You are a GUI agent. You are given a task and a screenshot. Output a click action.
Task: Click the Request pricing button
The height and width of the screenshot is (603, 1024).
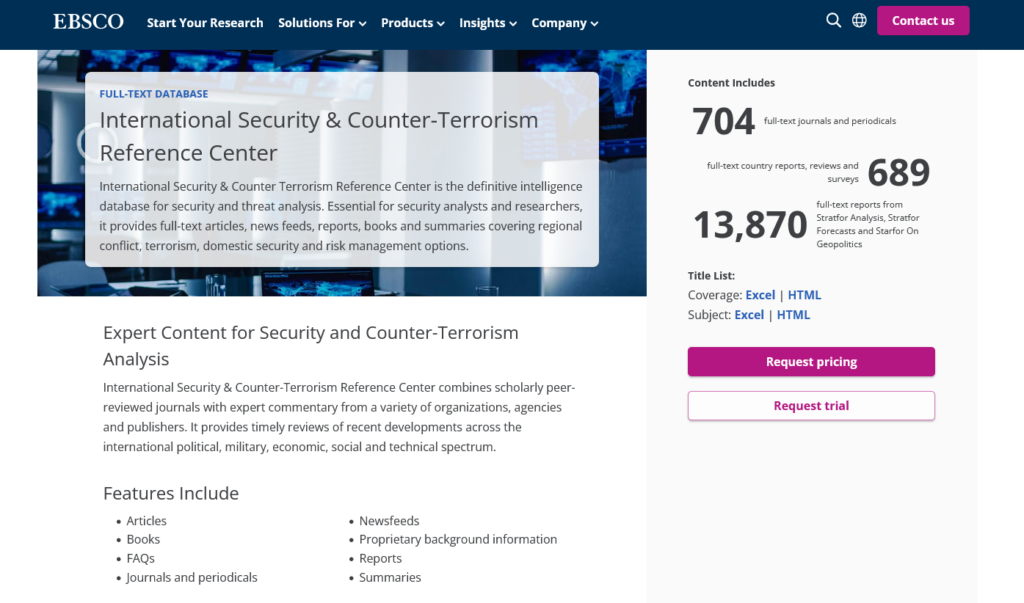811,362
